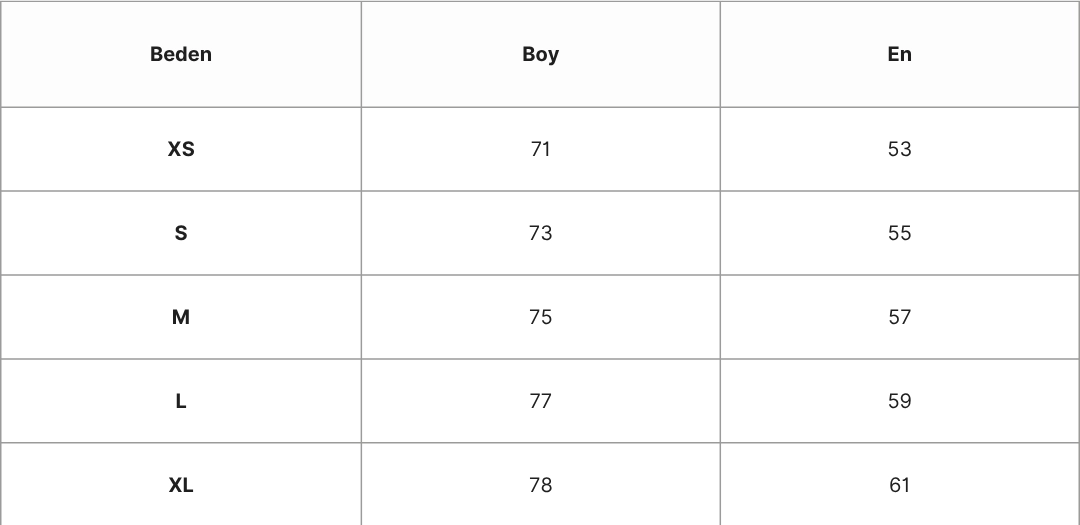Click the En value 61 for XL

[x=899, y=485]
